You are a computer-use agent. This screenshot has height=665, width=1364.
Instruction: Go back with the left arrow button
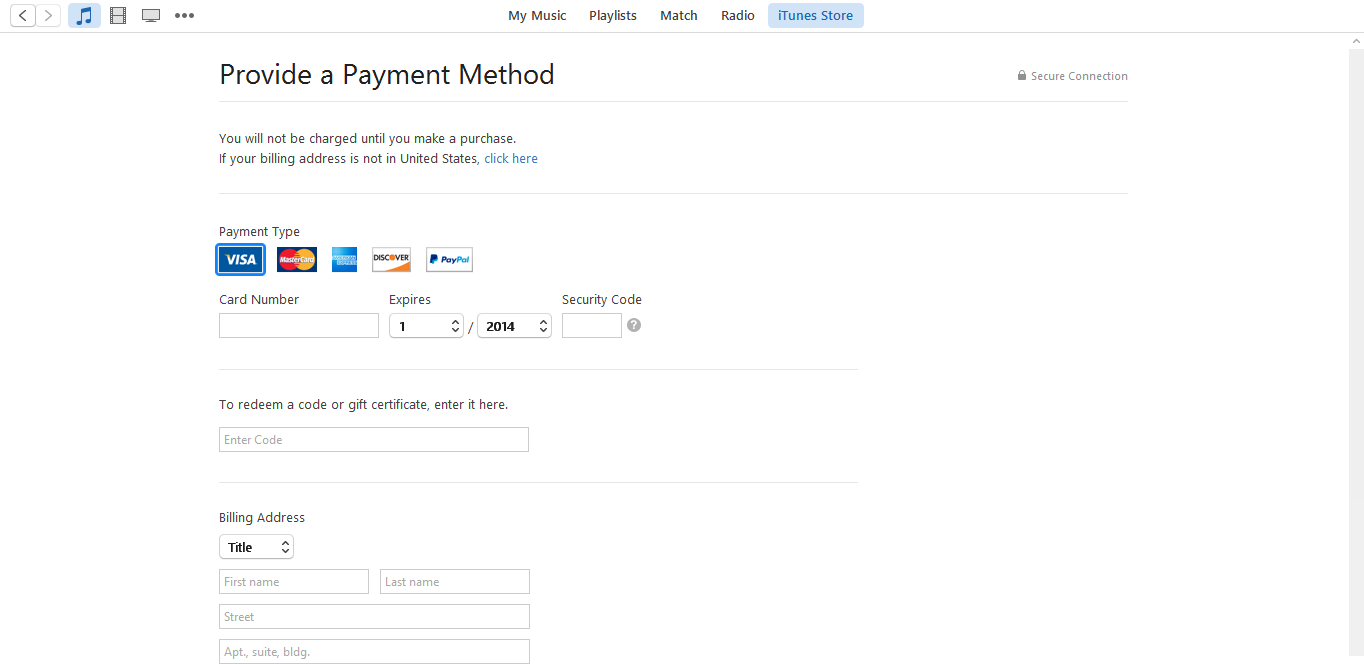click(23, 15)
